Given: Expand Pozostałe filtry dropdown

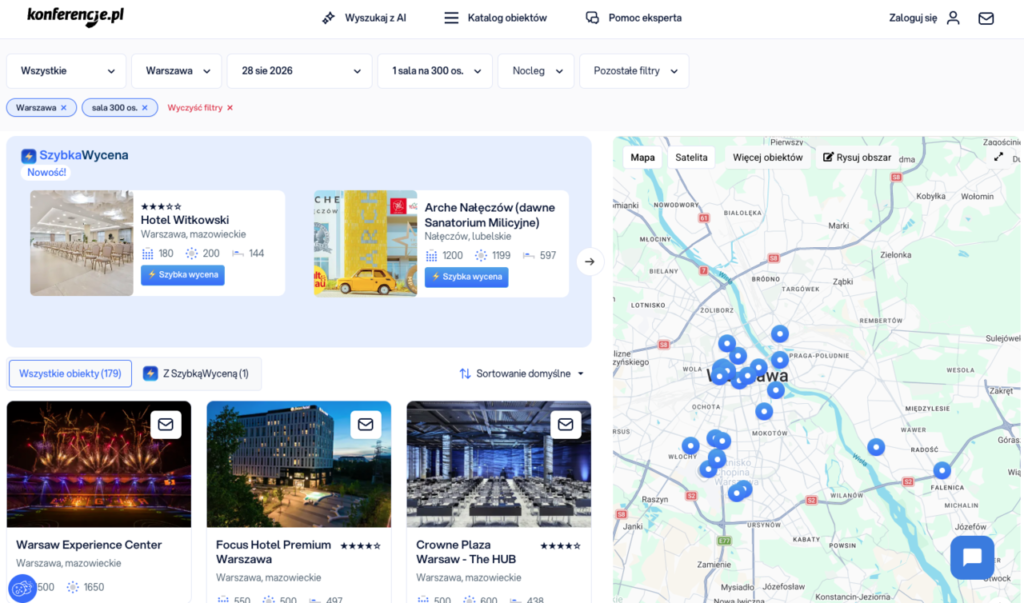Looking at the screenshot, I should tap(634, 71).
